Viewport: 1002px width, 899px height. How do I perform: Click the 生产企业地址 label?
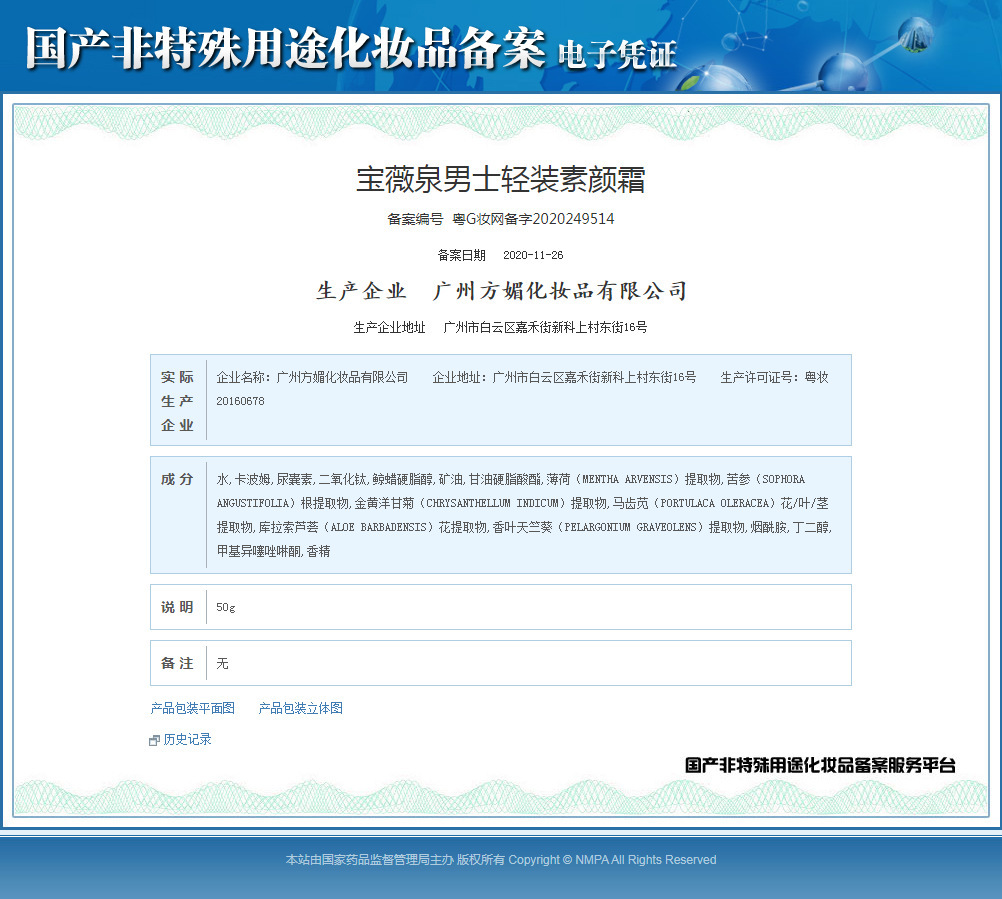click(389, 327)
